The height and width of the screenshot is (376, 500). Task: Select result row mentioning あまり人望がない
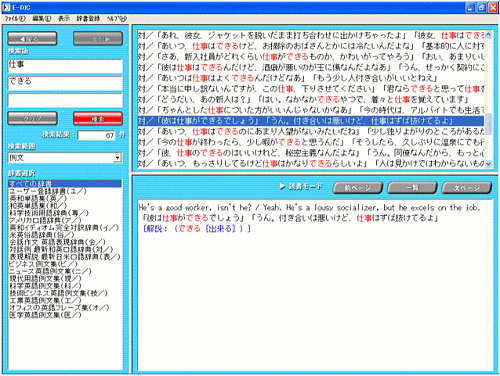point(311,131)
